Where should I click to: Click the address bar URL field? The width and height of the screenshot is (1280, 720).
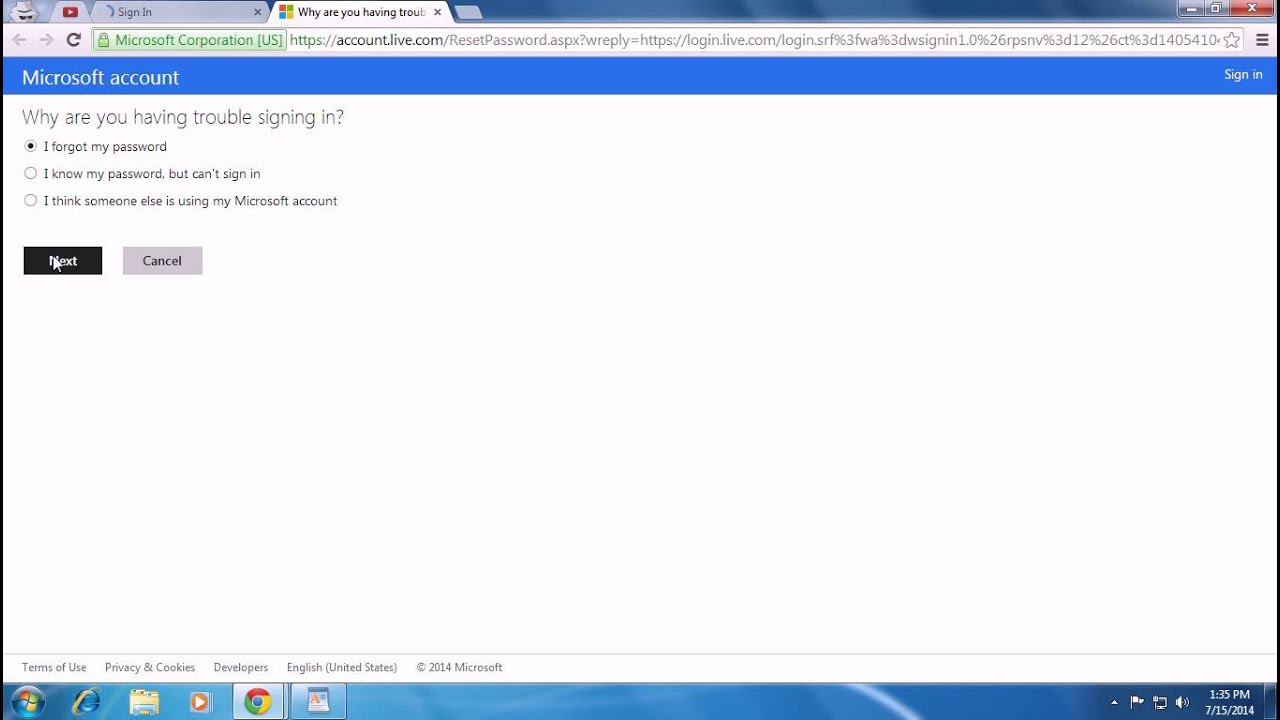(x=755, y=40)
